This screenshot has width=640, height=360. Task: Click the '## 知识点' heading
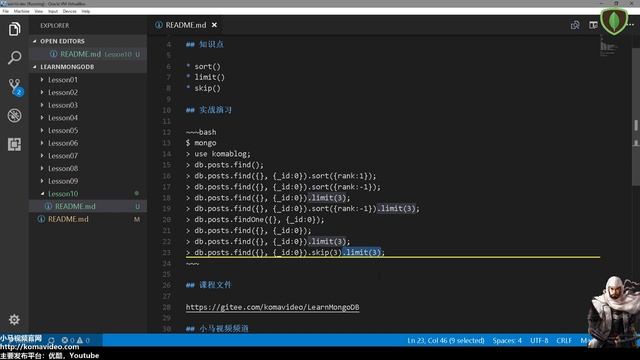click(205, 44)
